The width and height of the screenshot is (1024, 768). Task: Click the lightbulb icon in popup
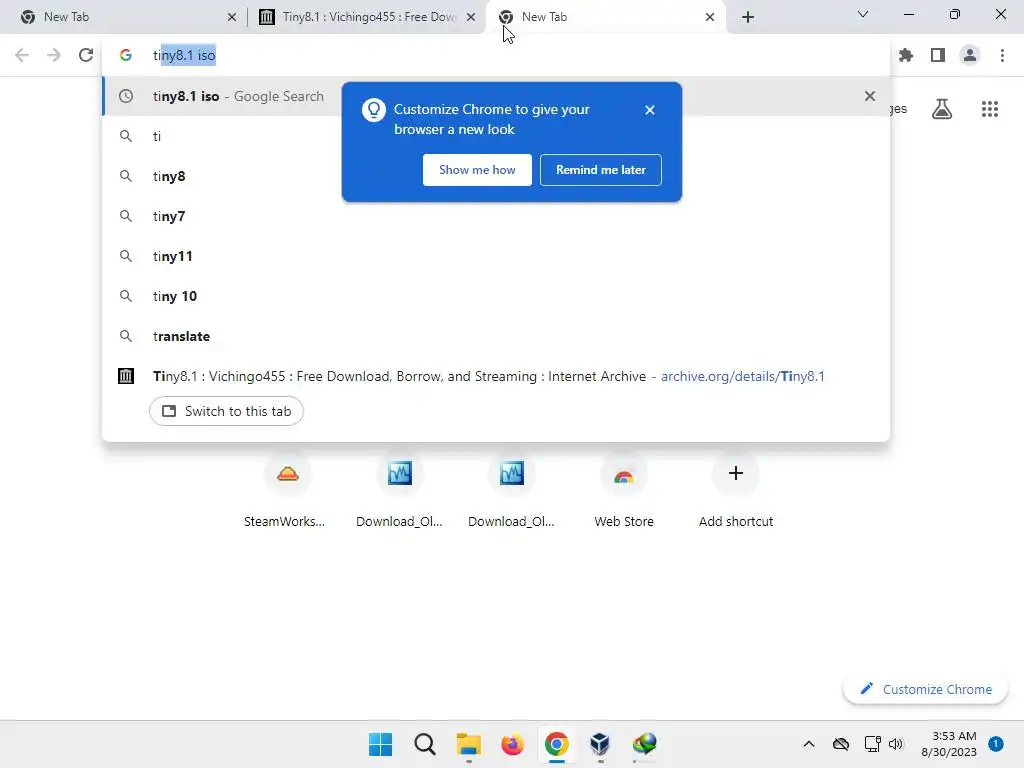coord(374,110)
